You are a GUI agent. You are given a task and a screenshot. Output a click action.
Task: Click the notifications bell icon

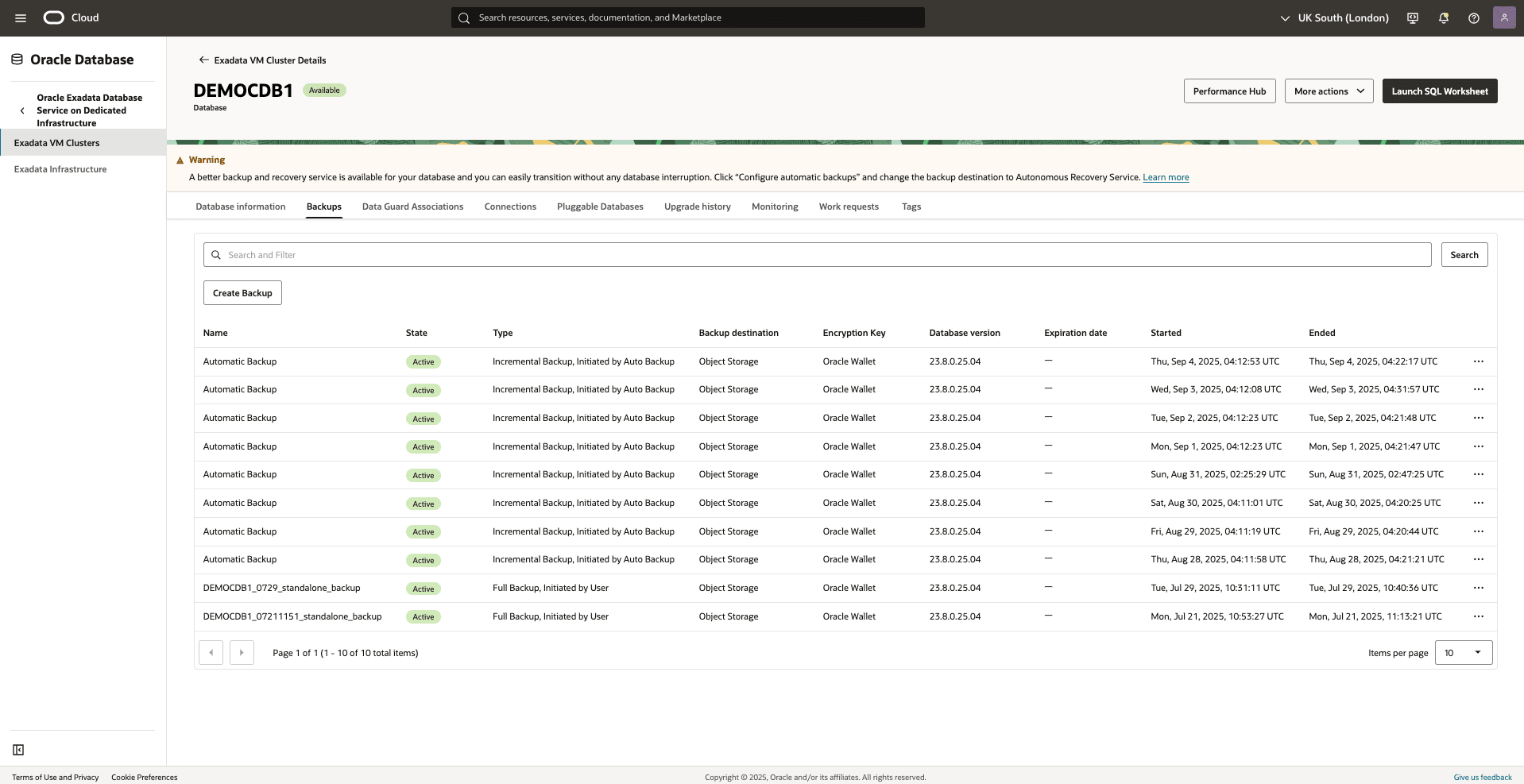tap(1443, 17)
